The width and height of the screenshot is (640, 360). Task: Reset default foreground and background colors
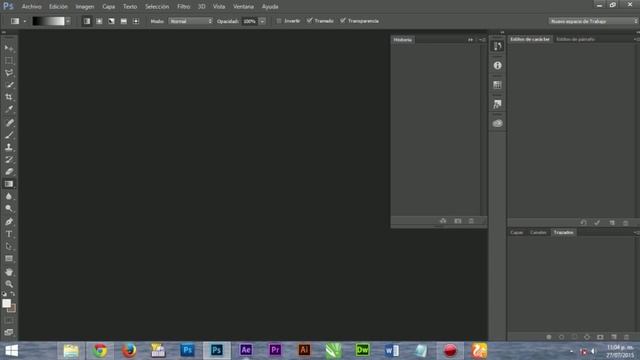coord(4,293)
